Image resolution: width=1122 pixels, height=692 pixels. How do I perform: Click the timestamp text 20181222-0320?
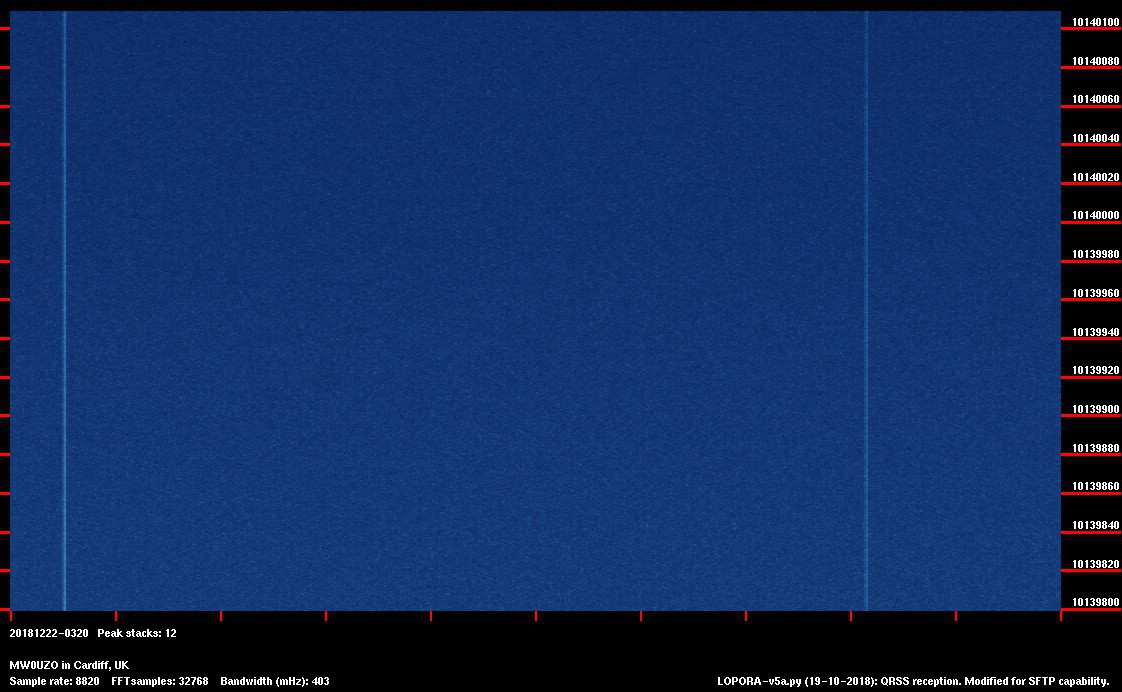pyautogui.click(x=48, y=633)
